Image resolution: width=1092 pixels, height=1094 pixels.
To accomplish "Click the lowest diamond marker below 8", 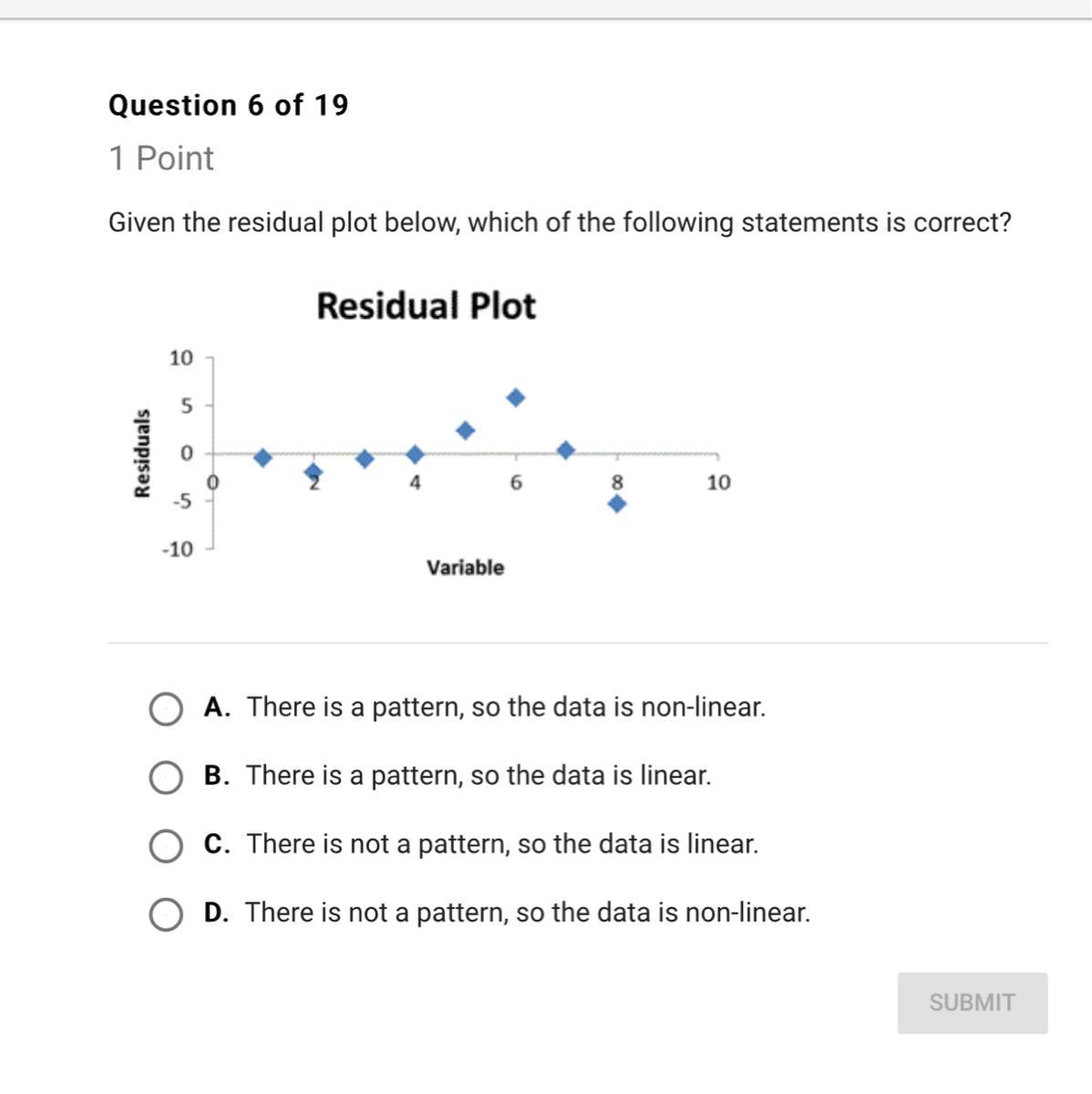I will coord(617,503).
